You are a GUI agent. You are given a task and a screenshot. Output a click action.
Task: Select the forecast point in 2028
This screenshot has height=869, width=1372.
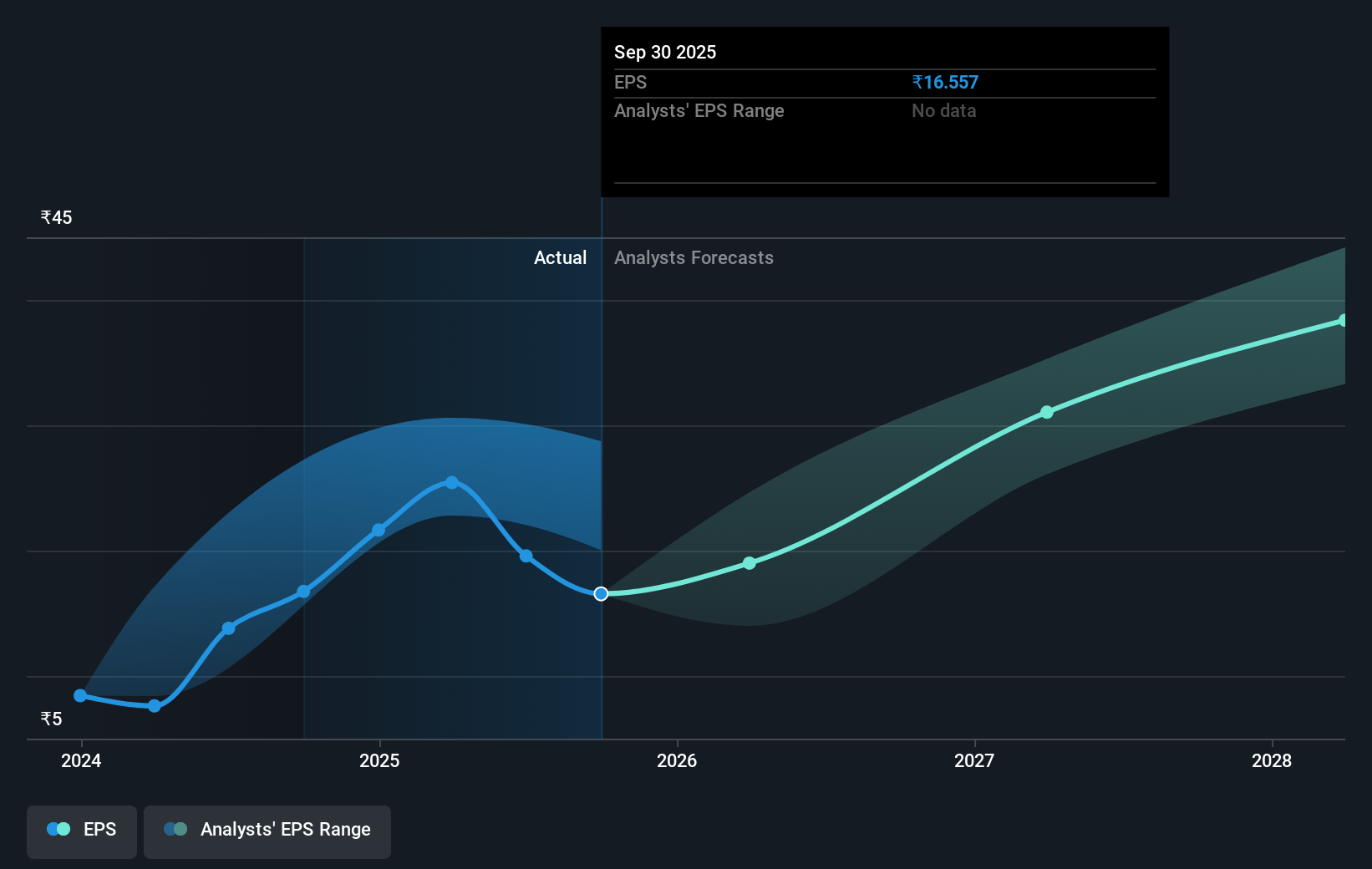(1344, 320)
